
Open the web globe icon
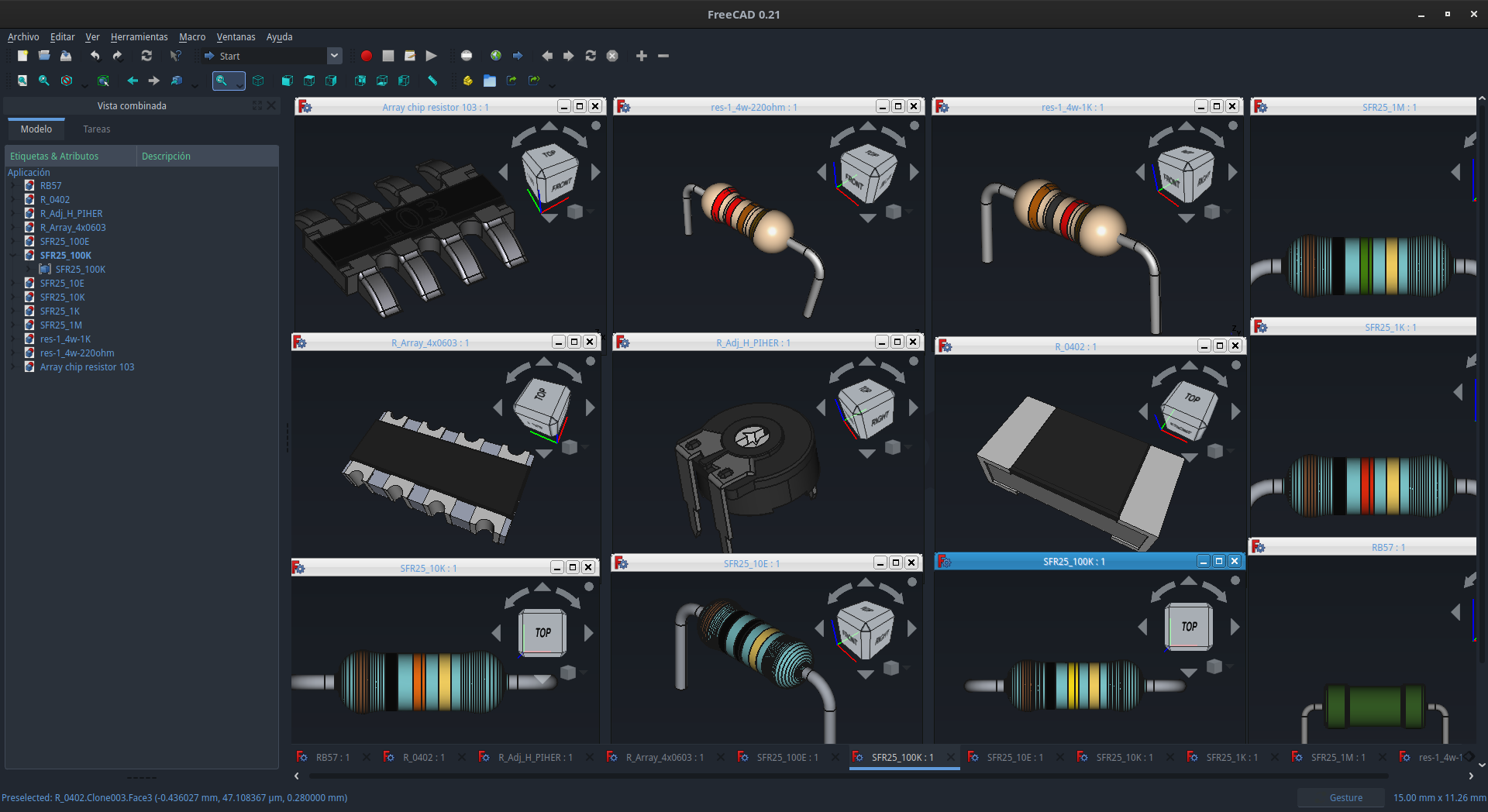tap(496, 56)
